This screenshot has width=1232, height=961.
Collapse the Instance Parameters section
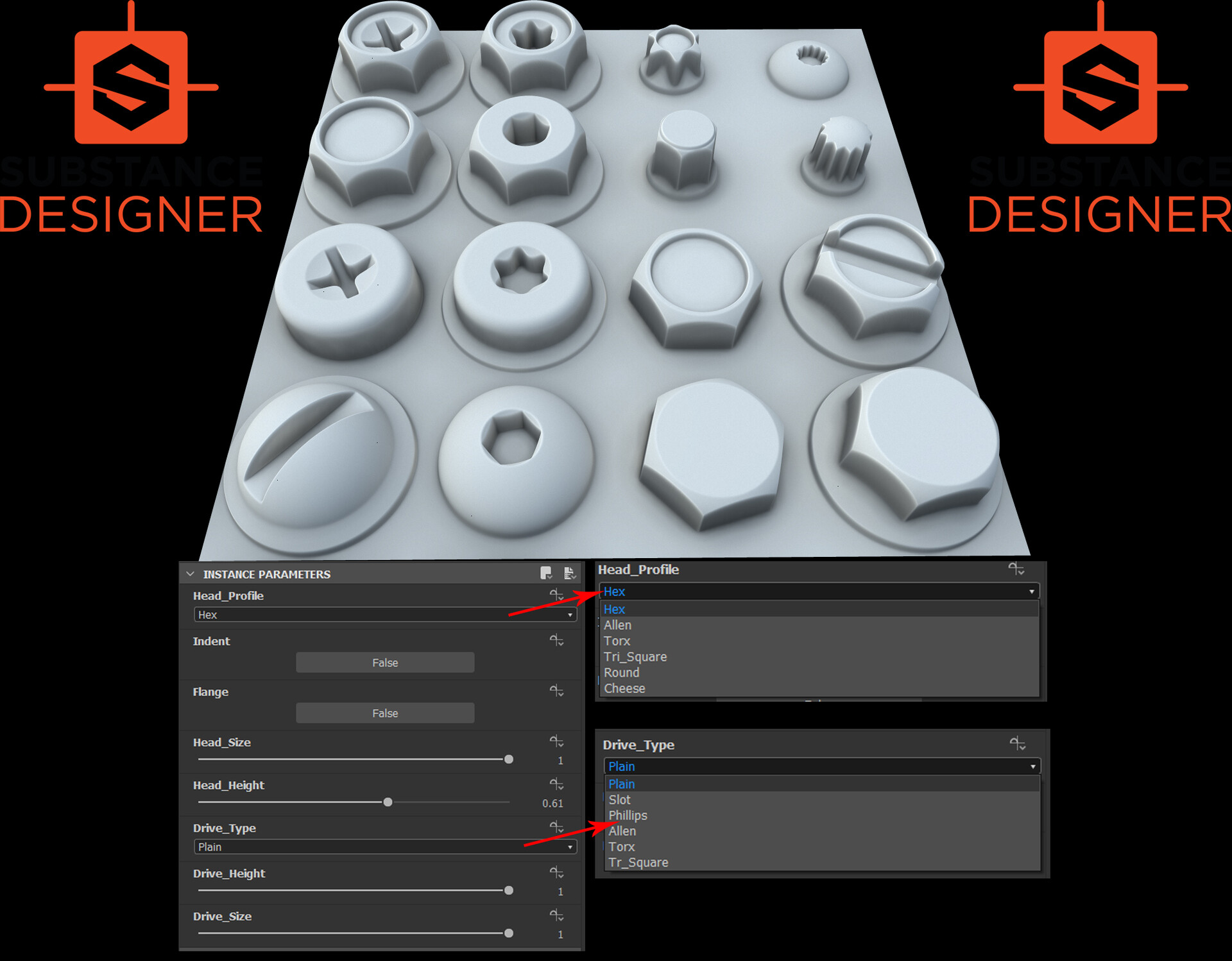189,574
